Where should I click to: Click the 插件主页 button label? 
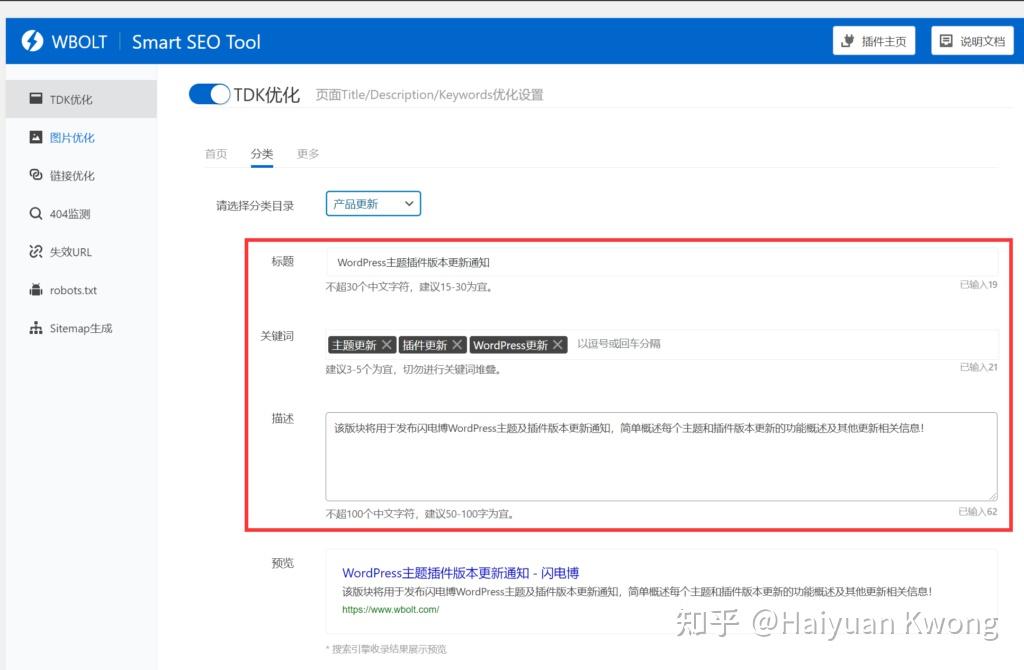[x=884, y=41]
